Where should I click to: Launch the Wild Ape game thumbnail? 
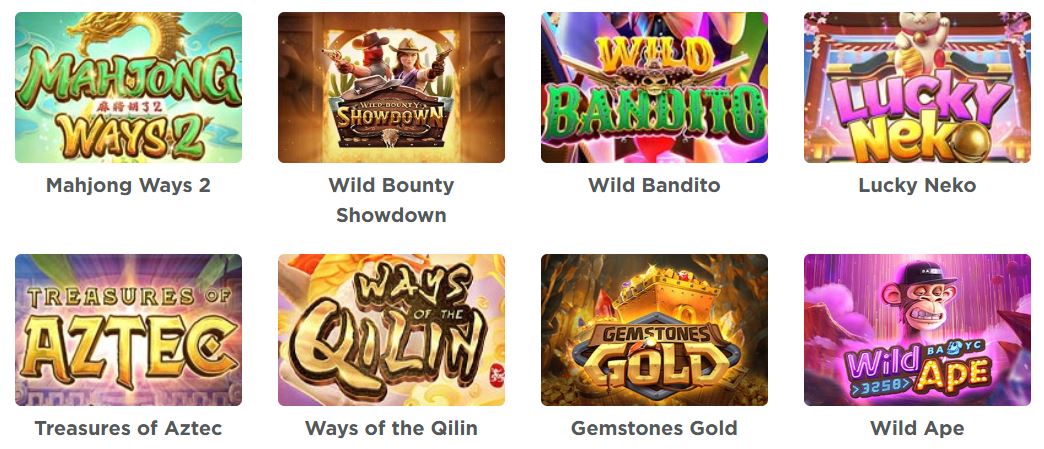(x=917, y=330)
